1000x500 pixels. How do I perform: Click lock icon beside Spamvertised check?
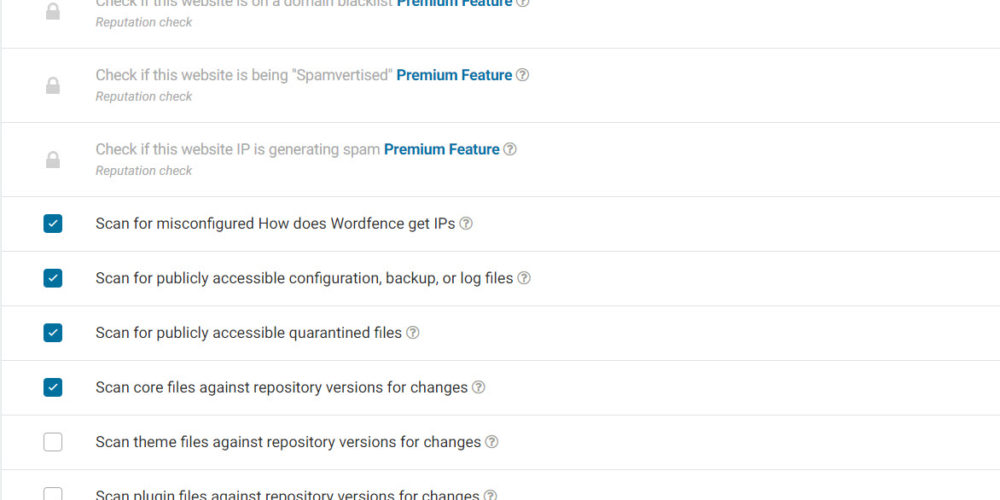click(x=53, y=86)
